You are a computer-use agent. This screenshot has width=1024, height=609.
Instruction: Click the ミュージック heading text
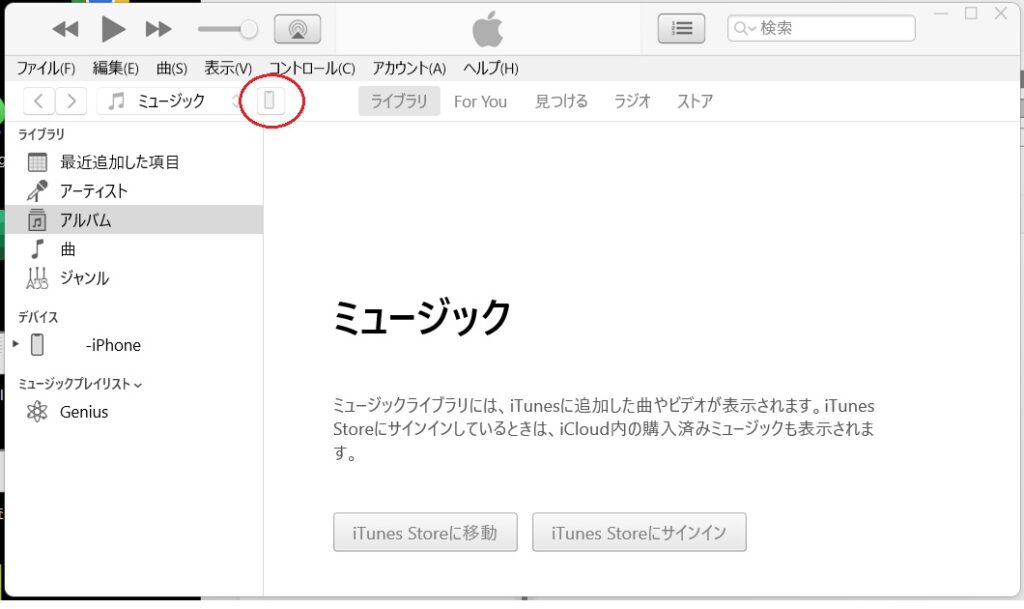[422, 317]
